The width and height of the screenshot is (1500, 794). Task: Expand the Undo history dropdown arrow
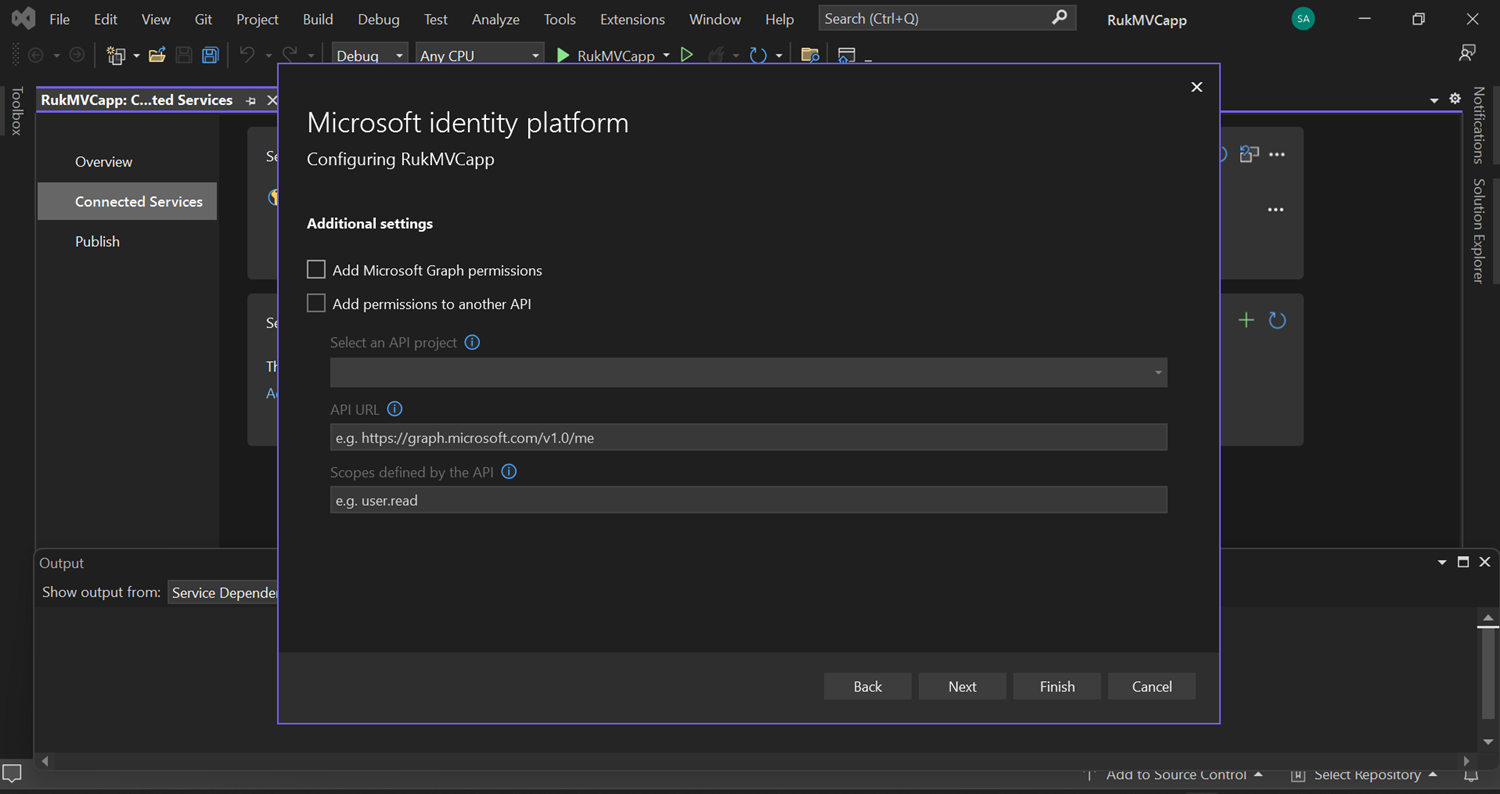[268, 56]
